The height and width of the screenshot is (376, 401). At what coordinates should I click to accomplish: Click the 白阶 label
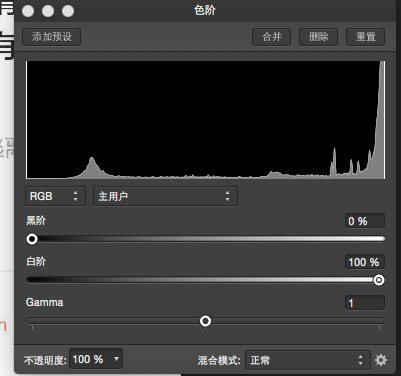pos(36,261)
